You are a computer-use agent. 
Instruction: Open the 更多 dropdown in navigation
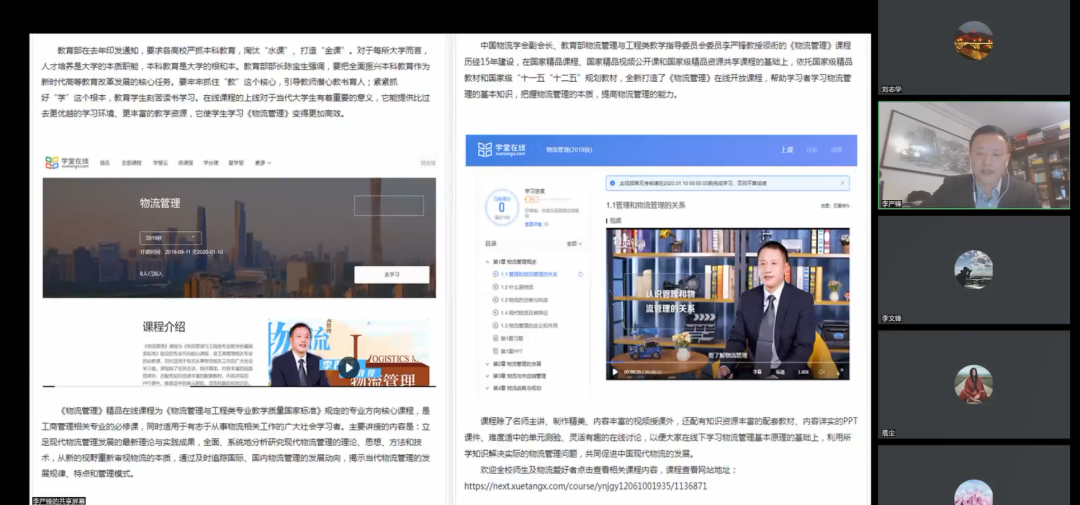click(x=262, y=163)
